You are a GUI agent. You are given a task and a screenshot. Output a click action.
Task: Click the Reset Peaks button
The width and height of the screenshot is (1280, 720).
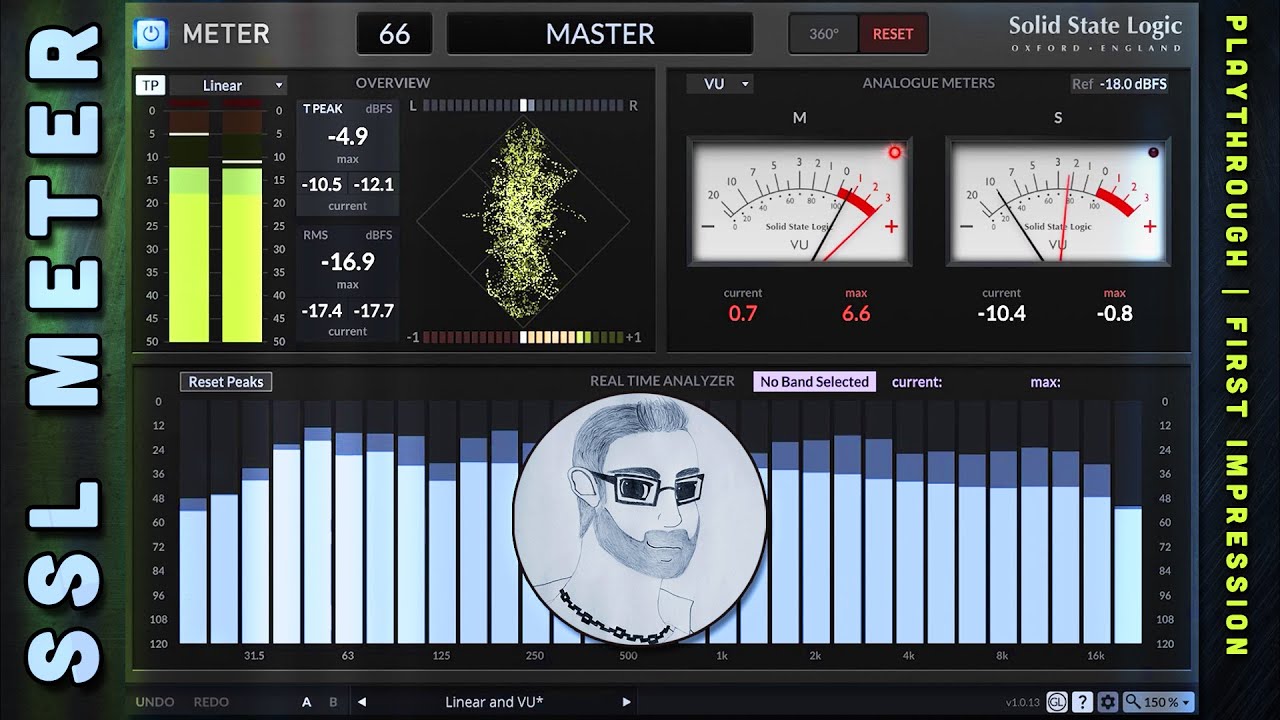click(226, 382)
